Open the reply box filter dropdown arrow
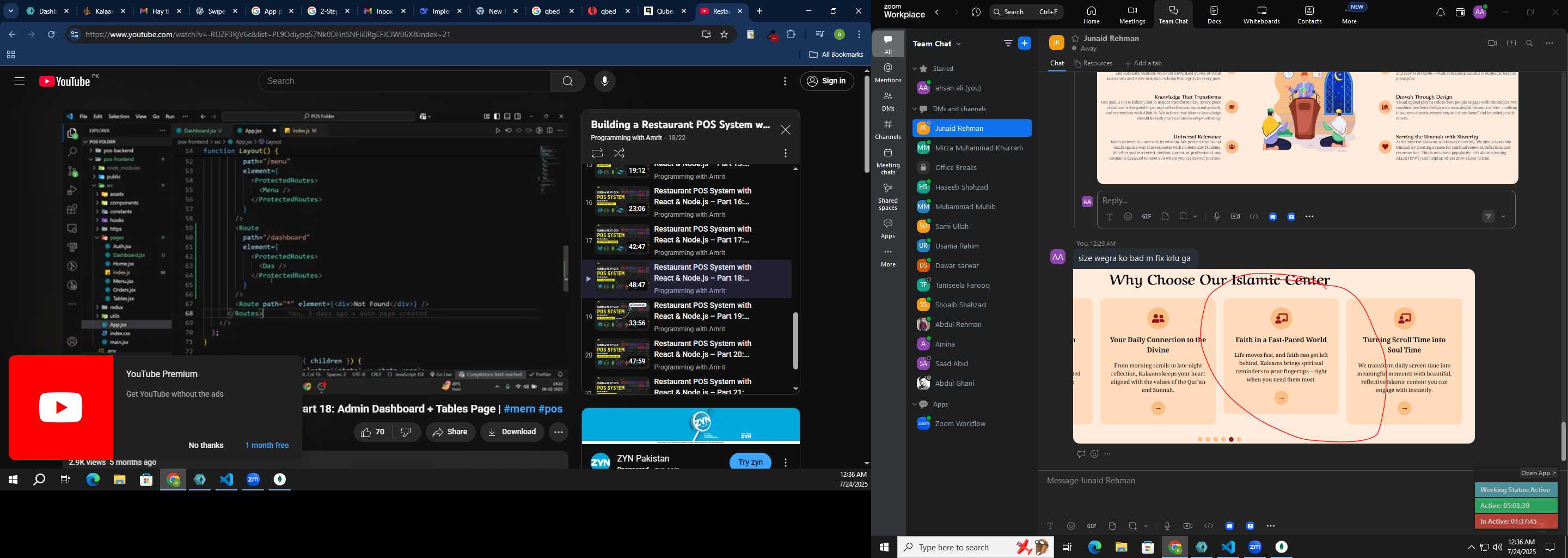1568x558 pixels. click(1503, 217)
